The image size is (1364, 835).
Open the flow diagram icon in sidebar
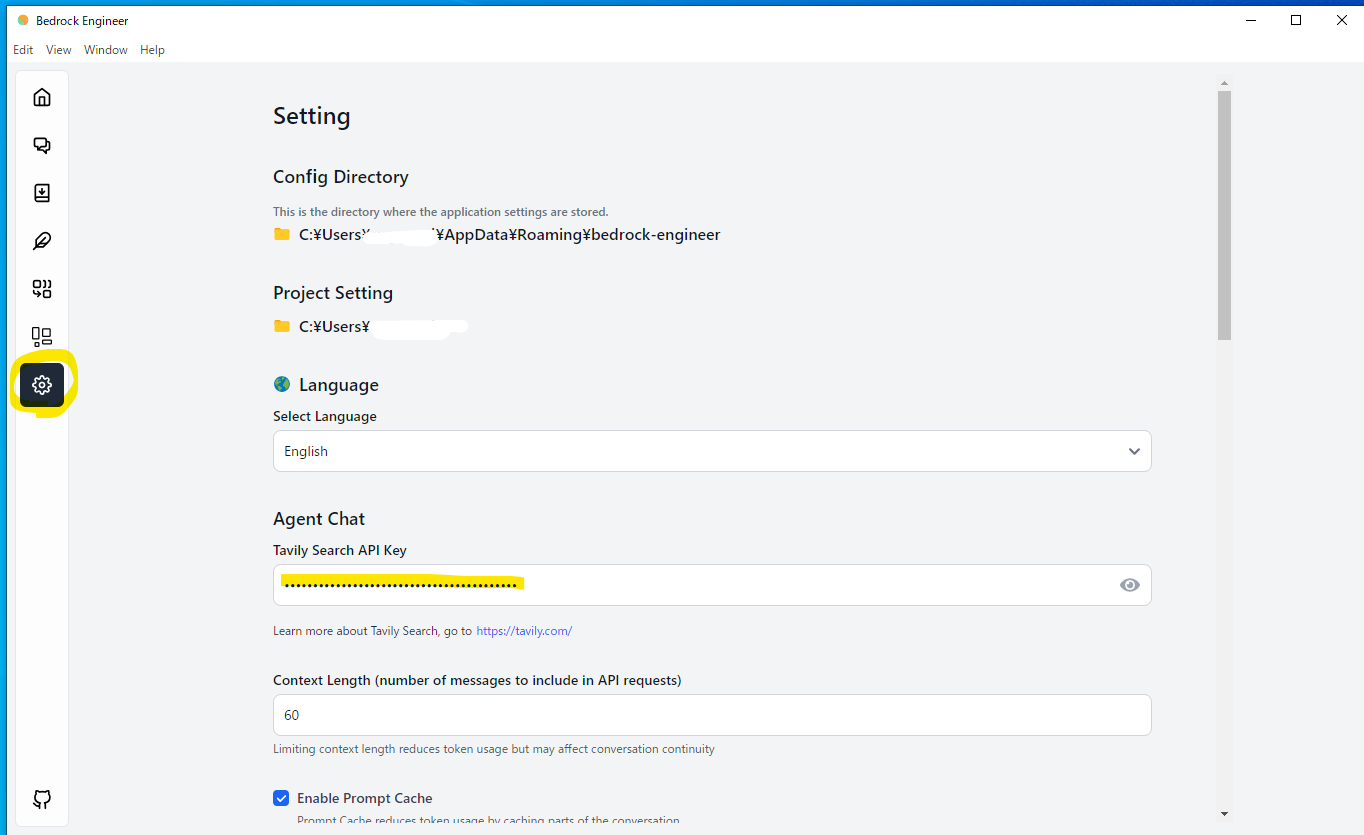click(42, 289)
